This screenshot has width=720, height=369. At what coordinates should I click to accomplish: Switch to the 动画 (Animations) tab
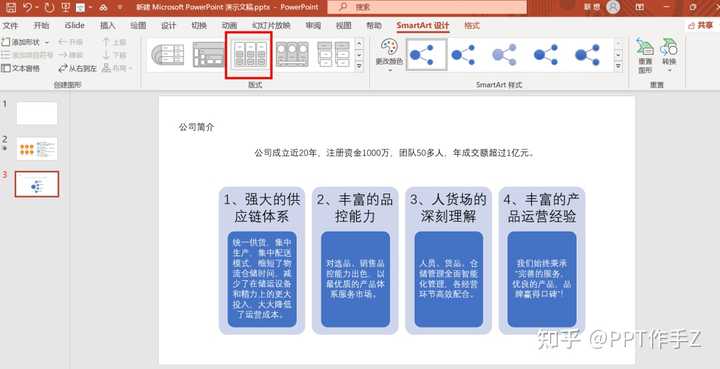coord(229,26)
